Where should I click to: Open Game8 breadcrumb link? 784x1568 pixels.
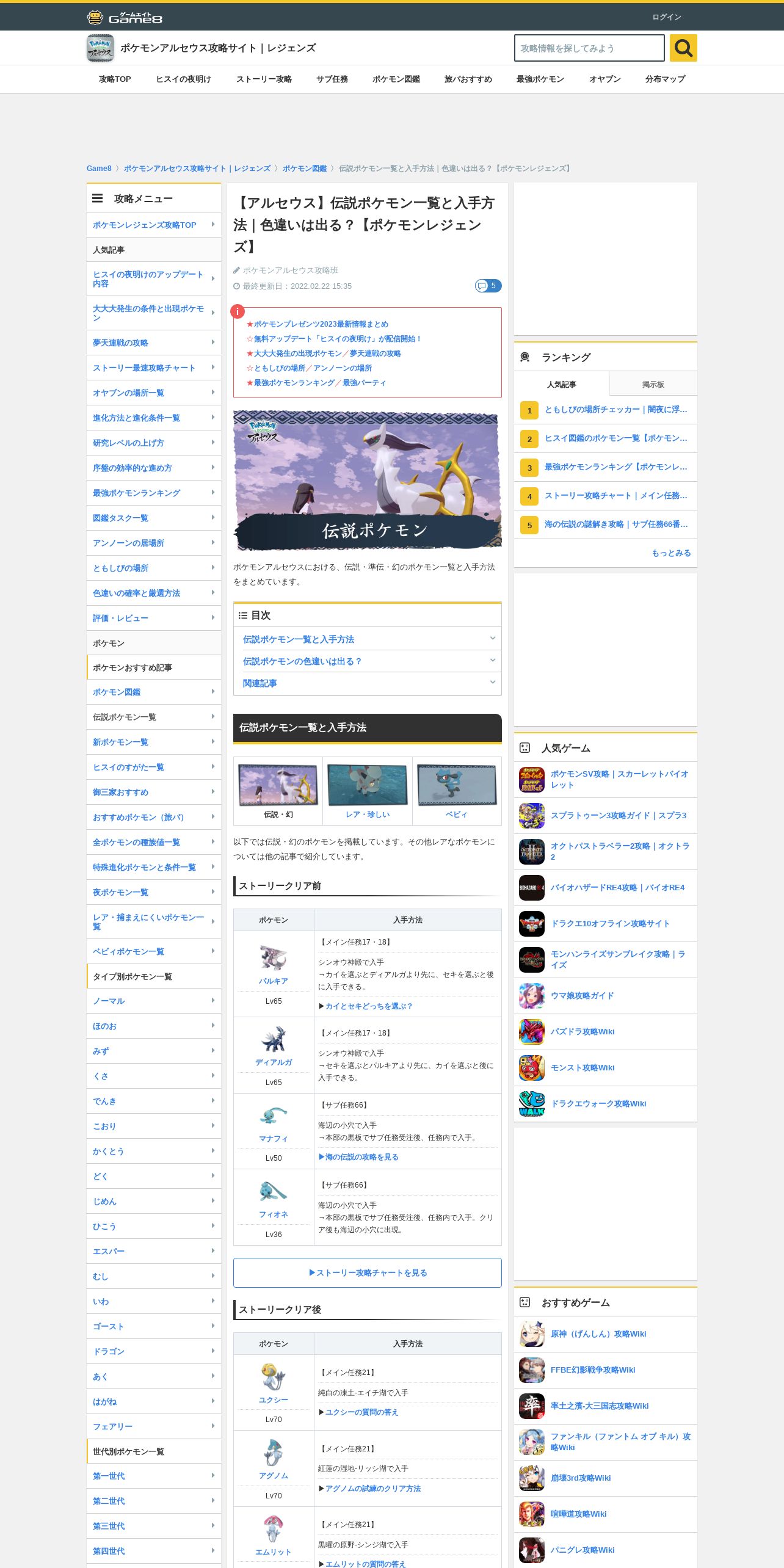click(x=99, y=169)
